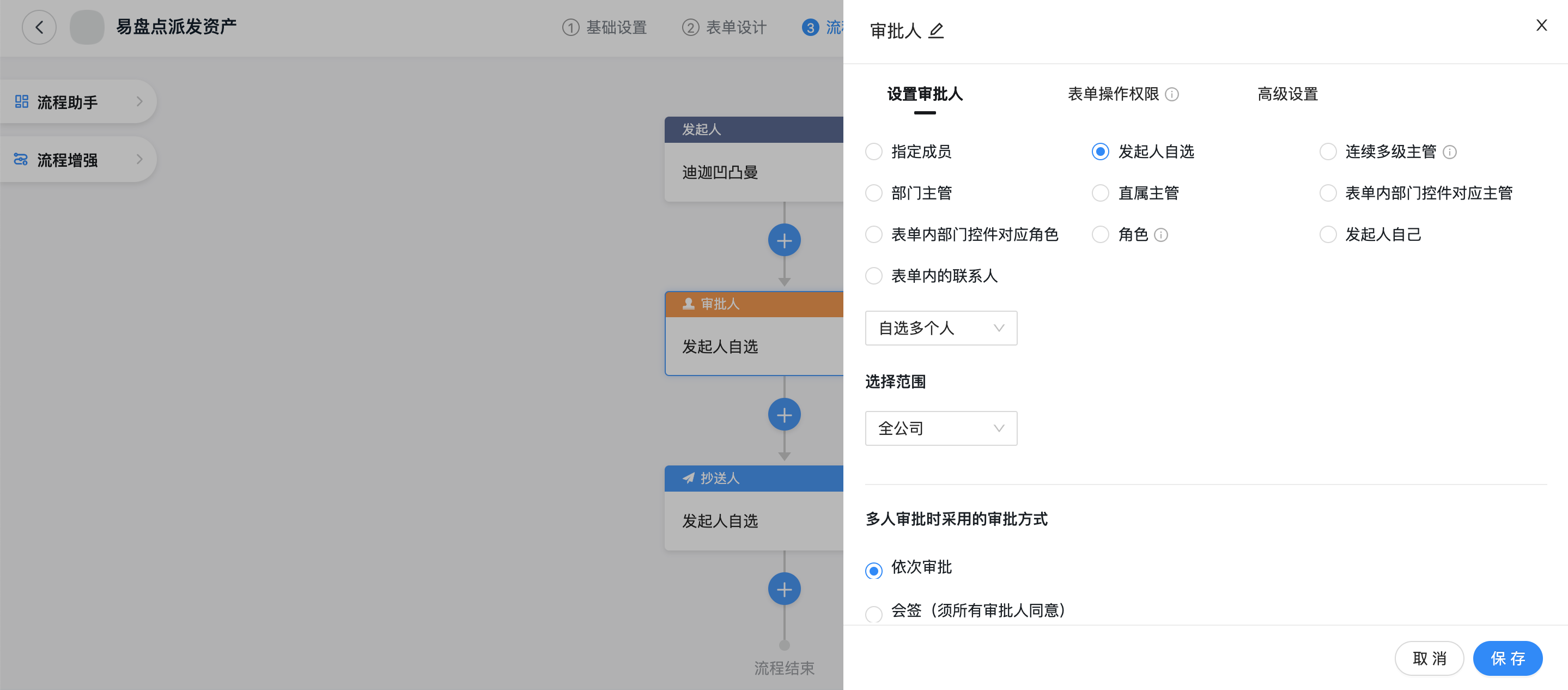Click the info icon next to 表单操作权限
The height and width of the screenshot is (690, 1568).
pos(1172,94)
